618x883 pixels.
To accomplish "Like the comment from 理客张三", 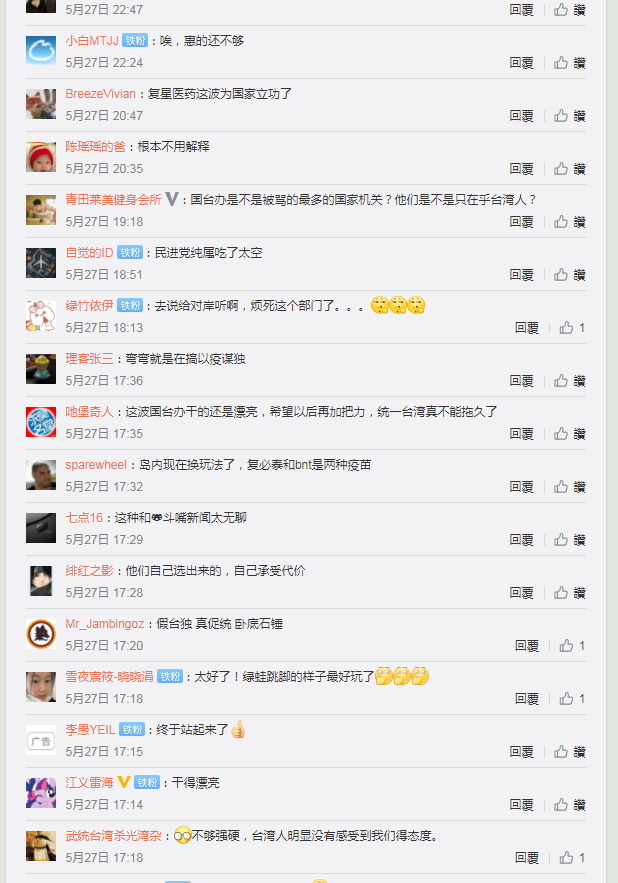I will click(570, 381).
